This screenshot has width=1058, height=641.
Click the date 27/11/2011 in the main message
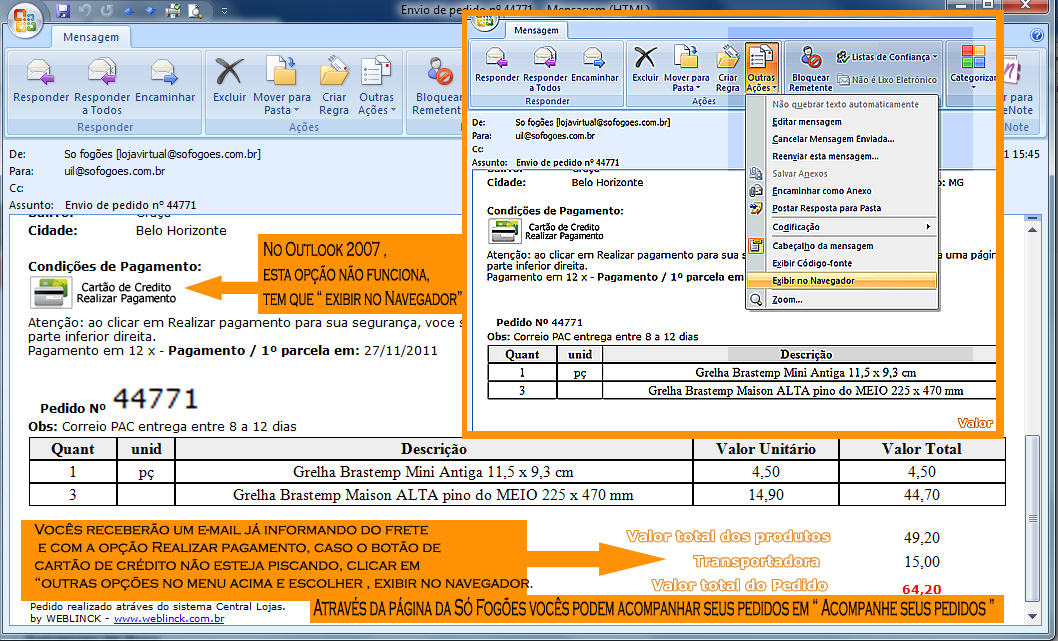401,351
